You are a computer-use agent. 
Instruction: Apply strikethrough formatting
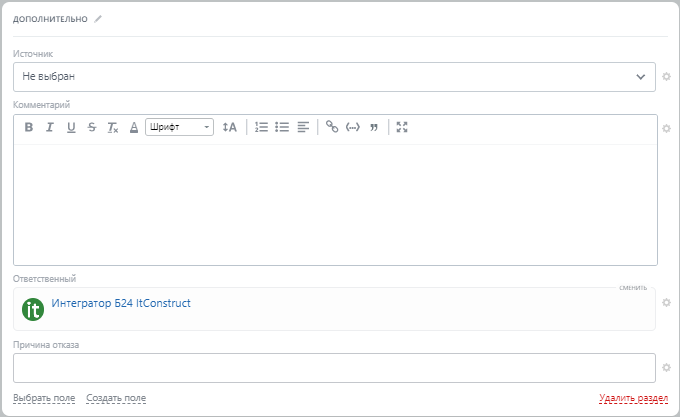92,127
